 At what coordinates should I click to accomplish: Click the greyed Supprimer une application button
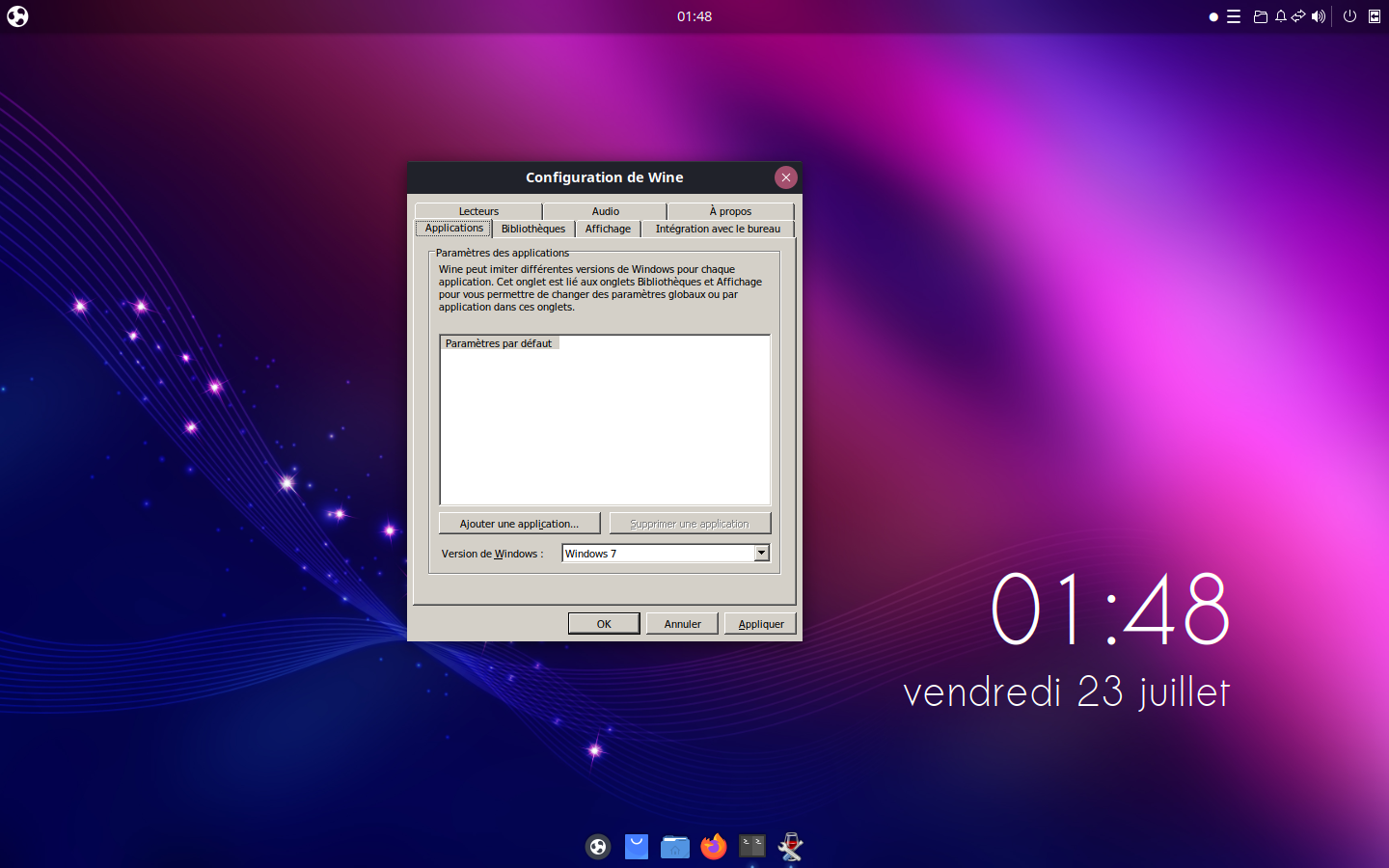(690, 524)
